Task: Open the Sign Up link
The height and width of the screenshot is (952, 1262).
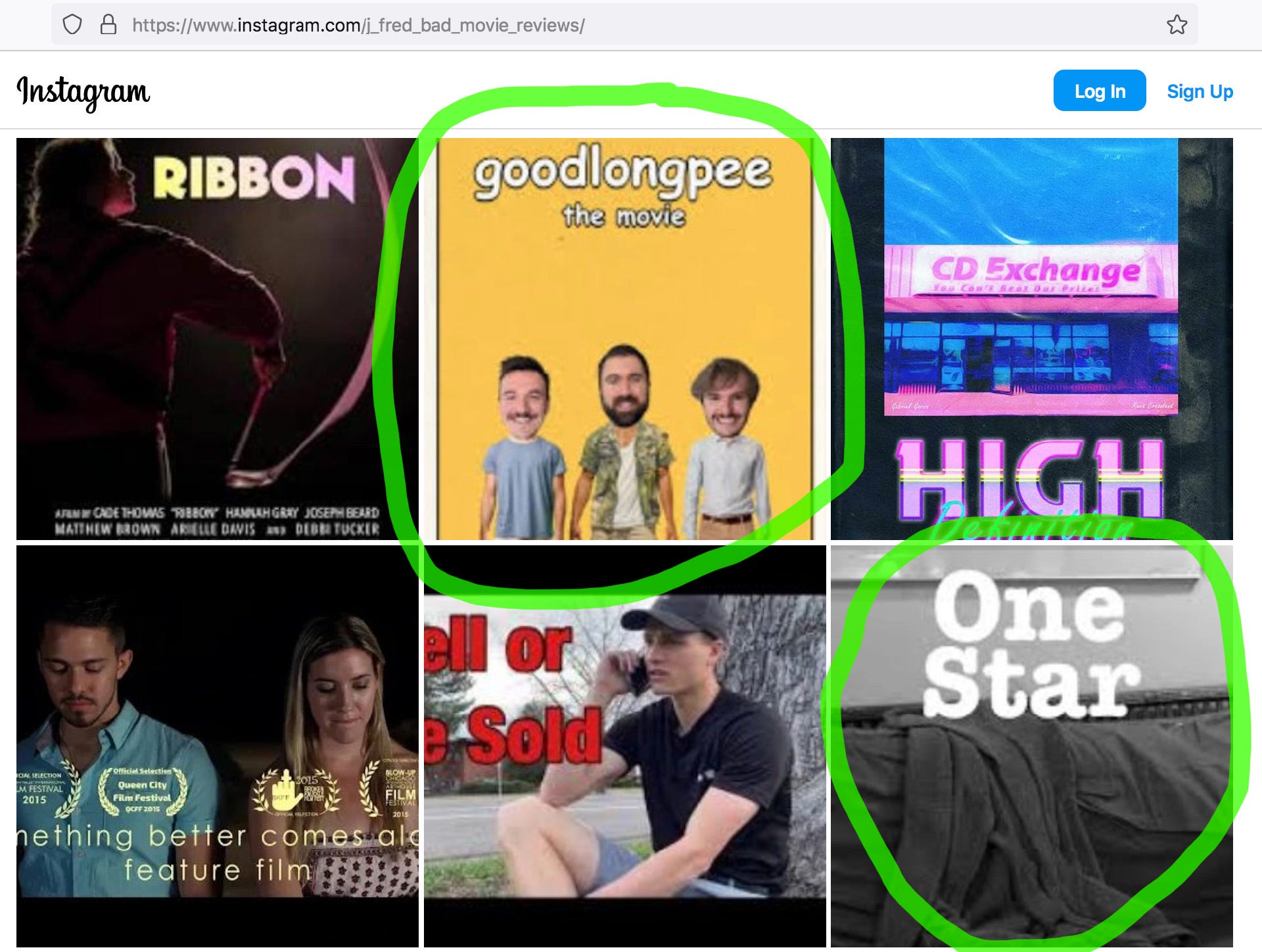Action: click(x=1200, y=91)
